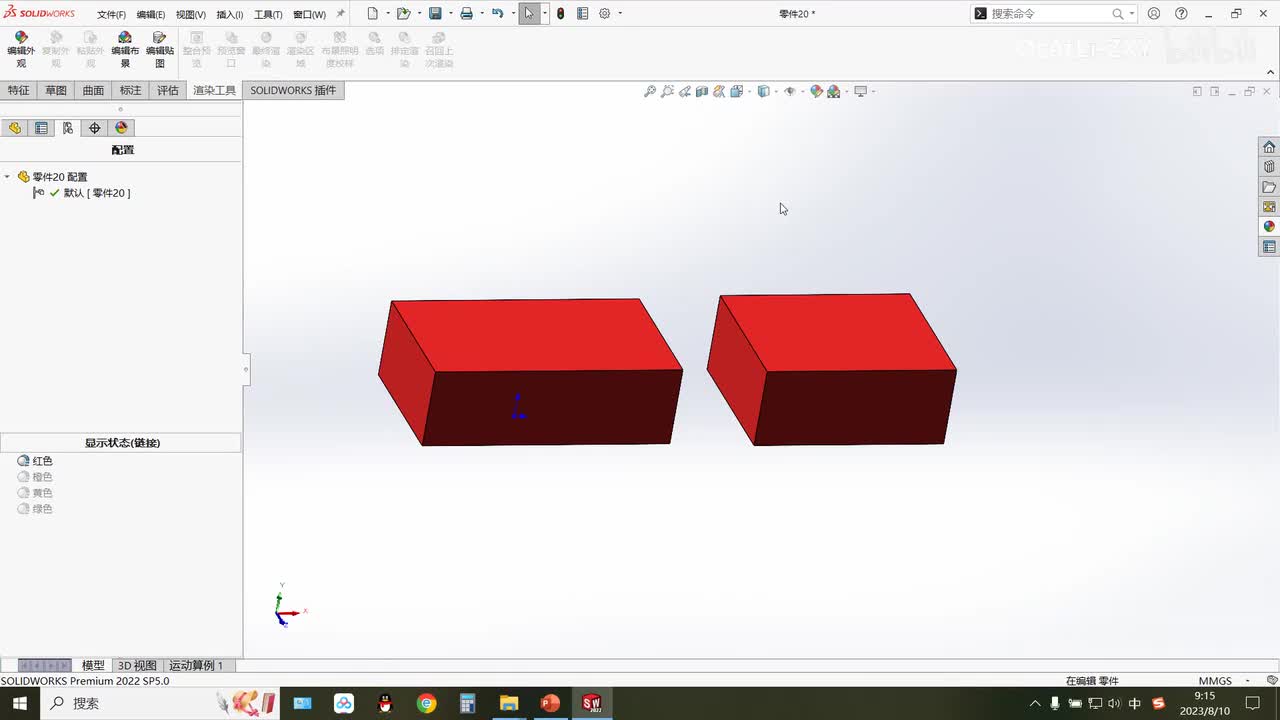Open the File Properties icon

[582, 14]
